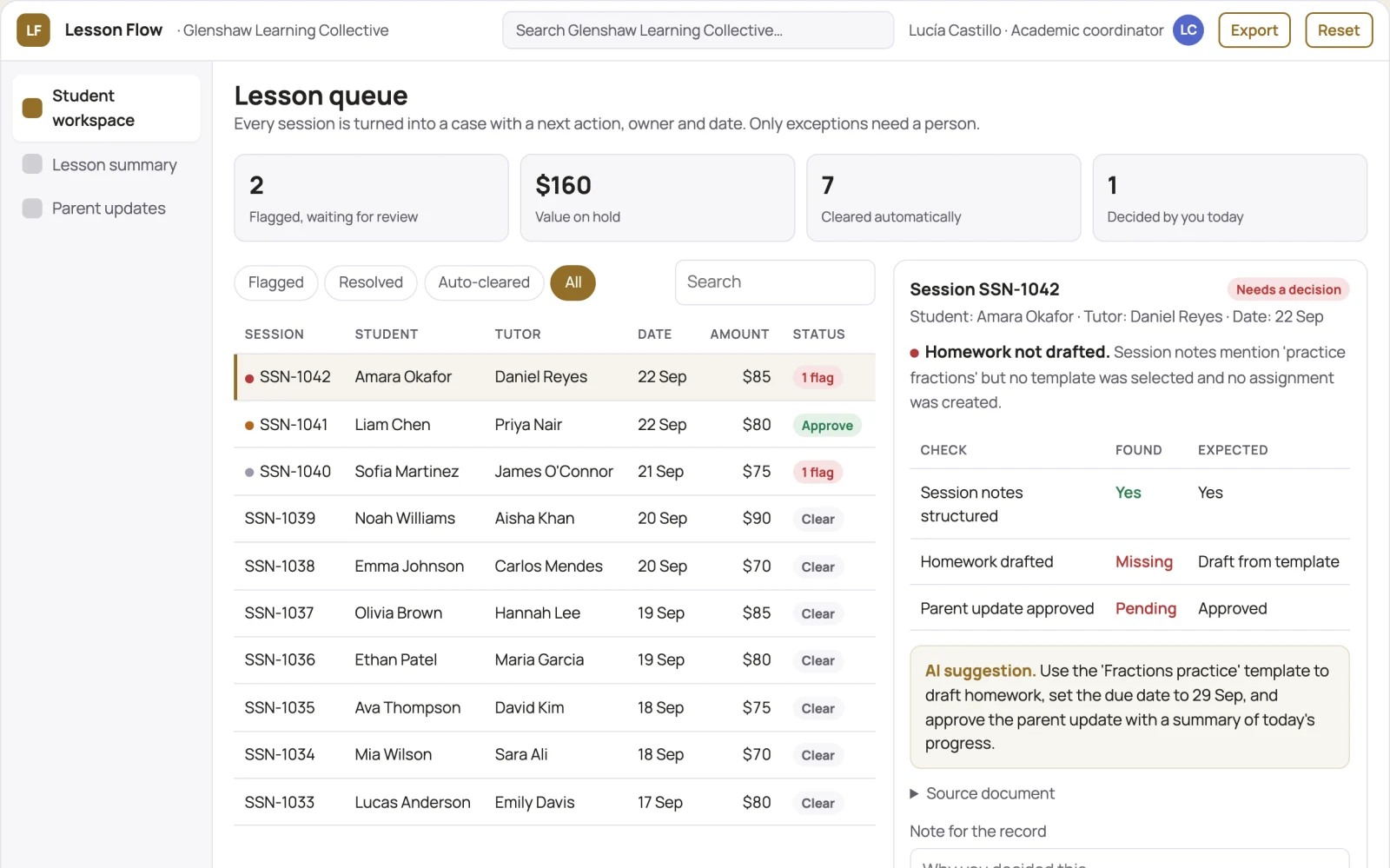Select the Student workspace sidebar icon
This screenshot has width=1390, height=868.
click(32, 108)
